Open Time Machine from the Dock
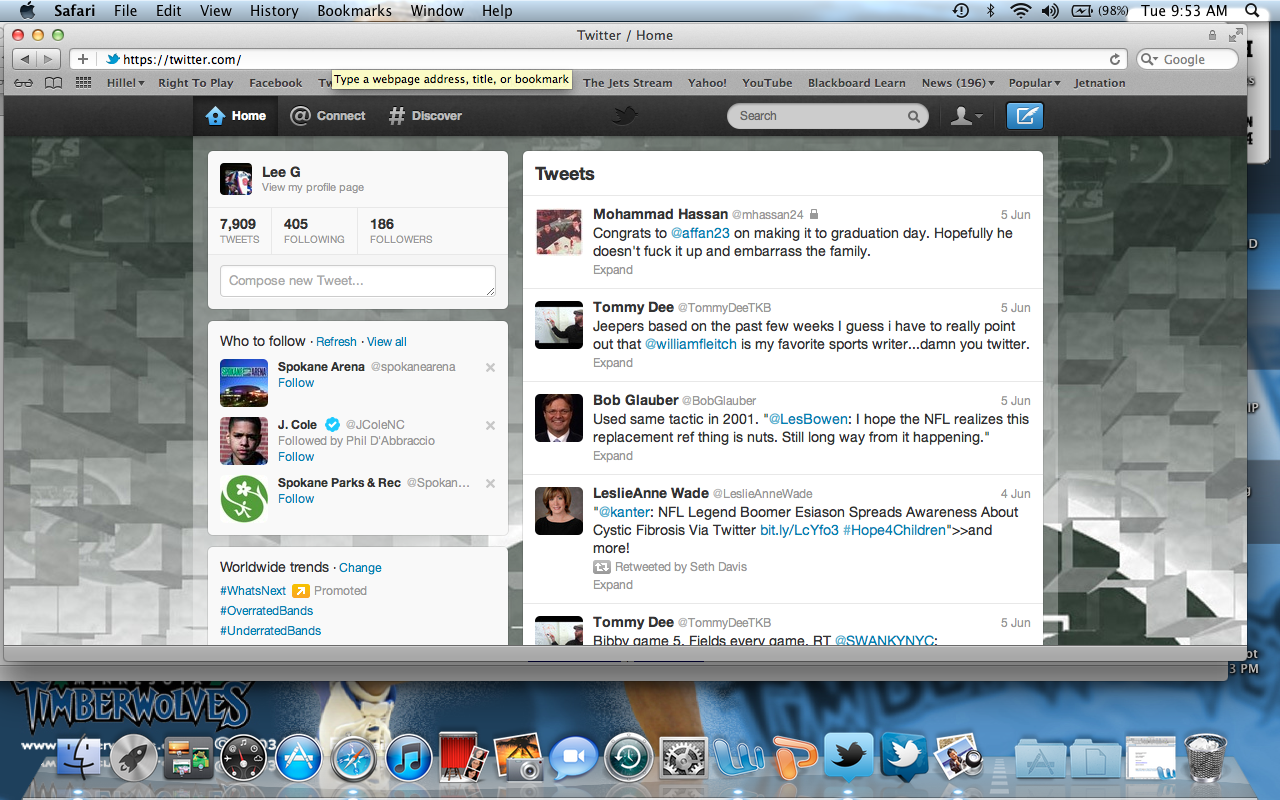The width and height of the screenshot is (1280, 800). coord(628,759)
